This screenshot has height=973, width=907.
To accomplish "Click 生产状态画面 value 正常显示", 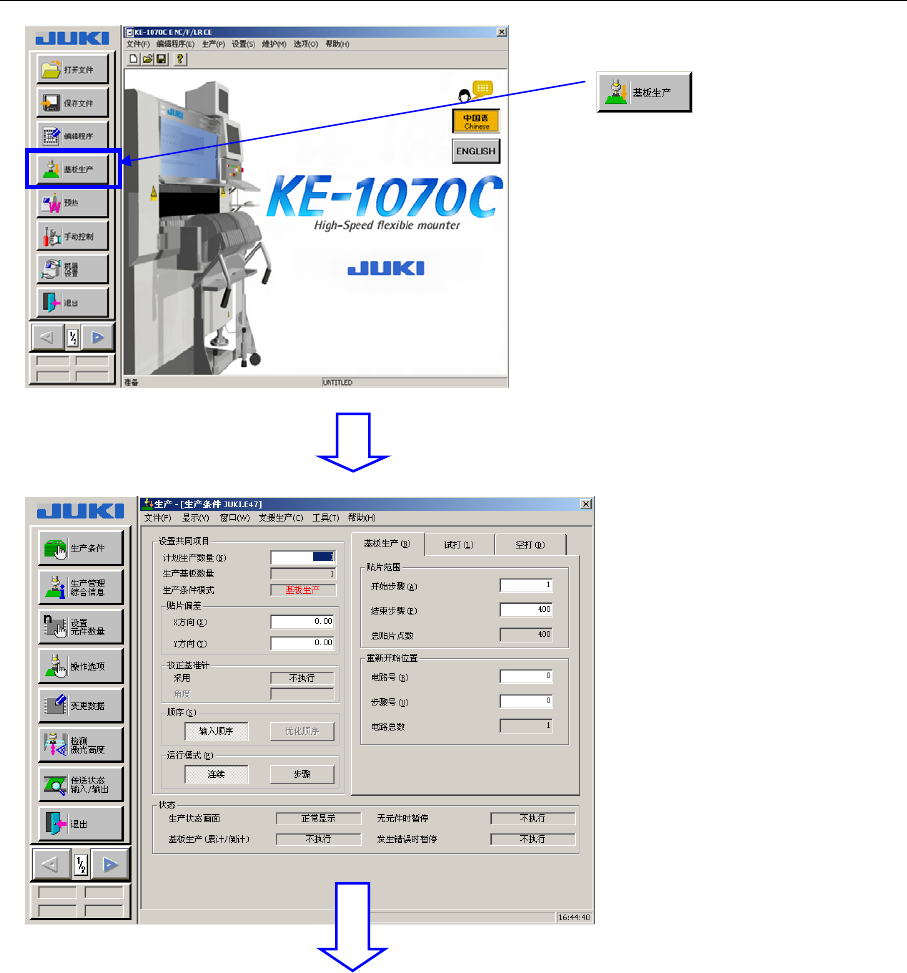I will [x=318, y=818].
